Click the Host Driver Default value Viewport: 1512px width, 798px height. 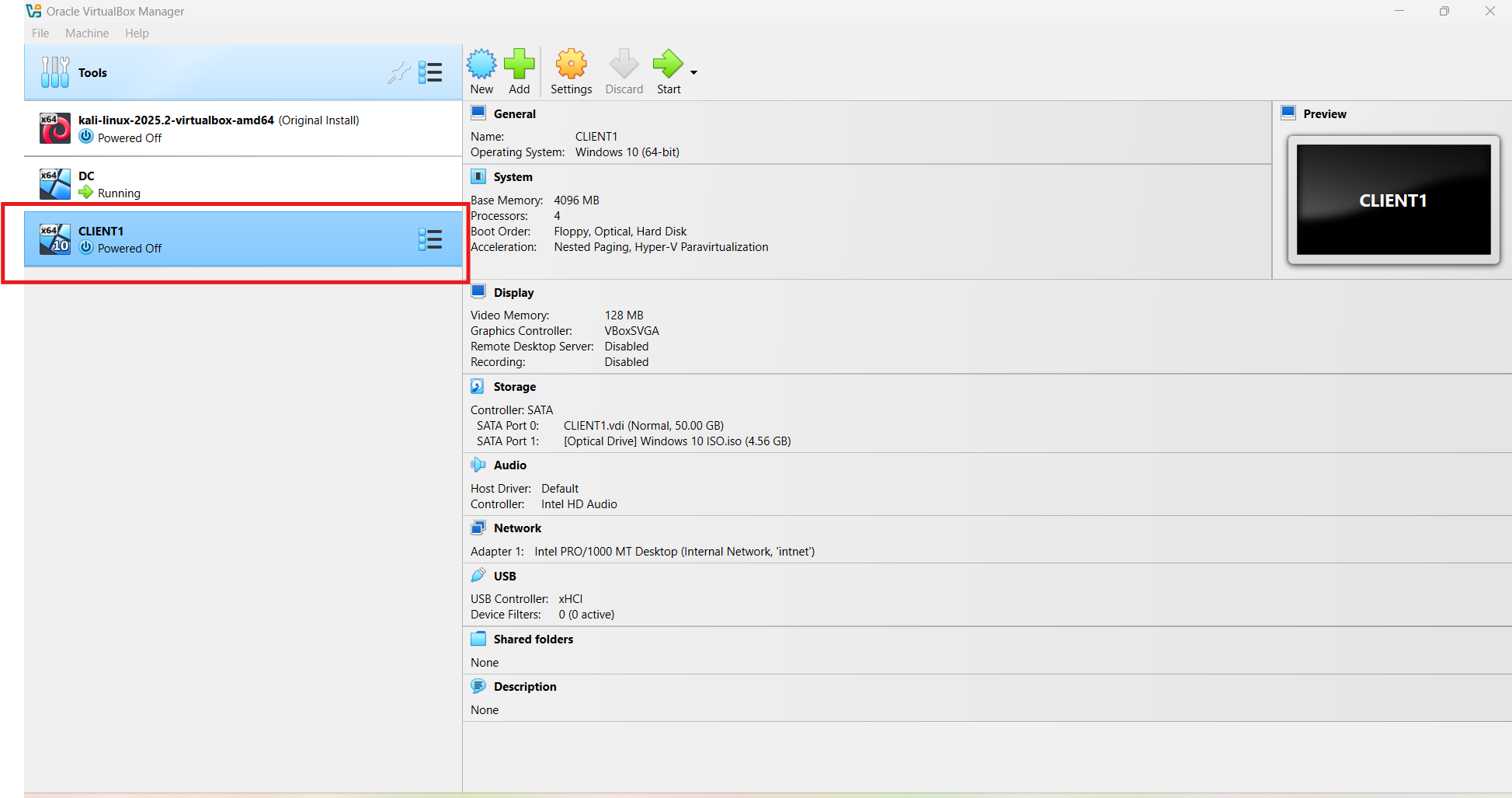pyautogui.click(x=560, y=488)
